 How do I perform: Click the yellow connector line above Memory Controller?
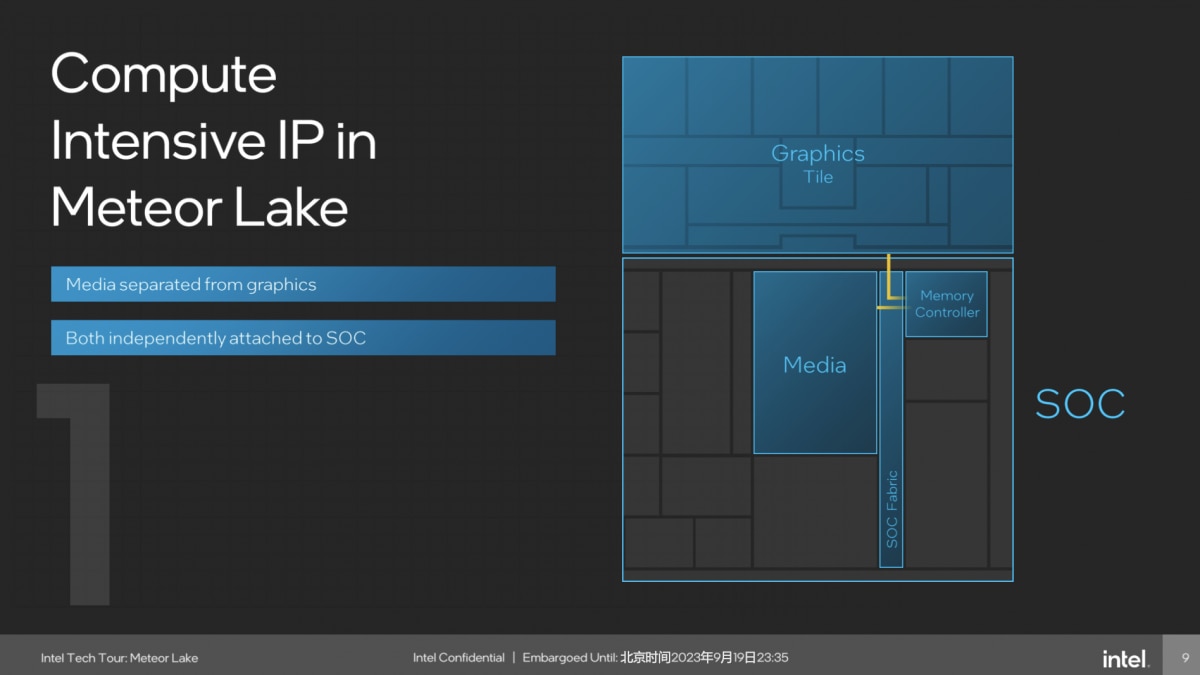click(887, 277)
